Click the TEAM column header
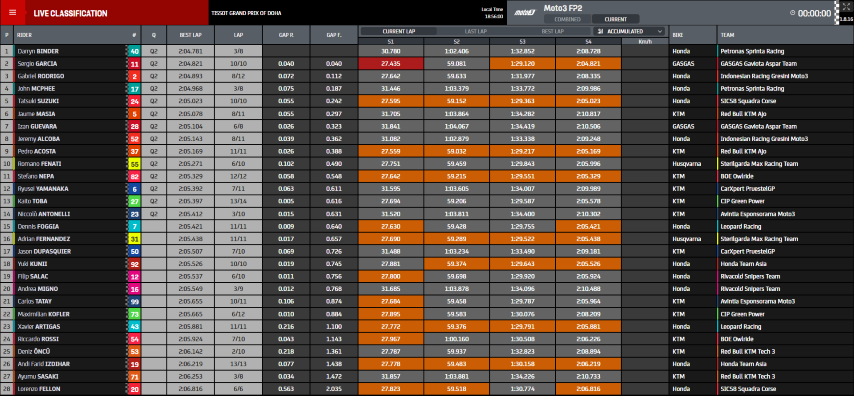This screenshot has width=854, height=396. [x=785, y=35]
